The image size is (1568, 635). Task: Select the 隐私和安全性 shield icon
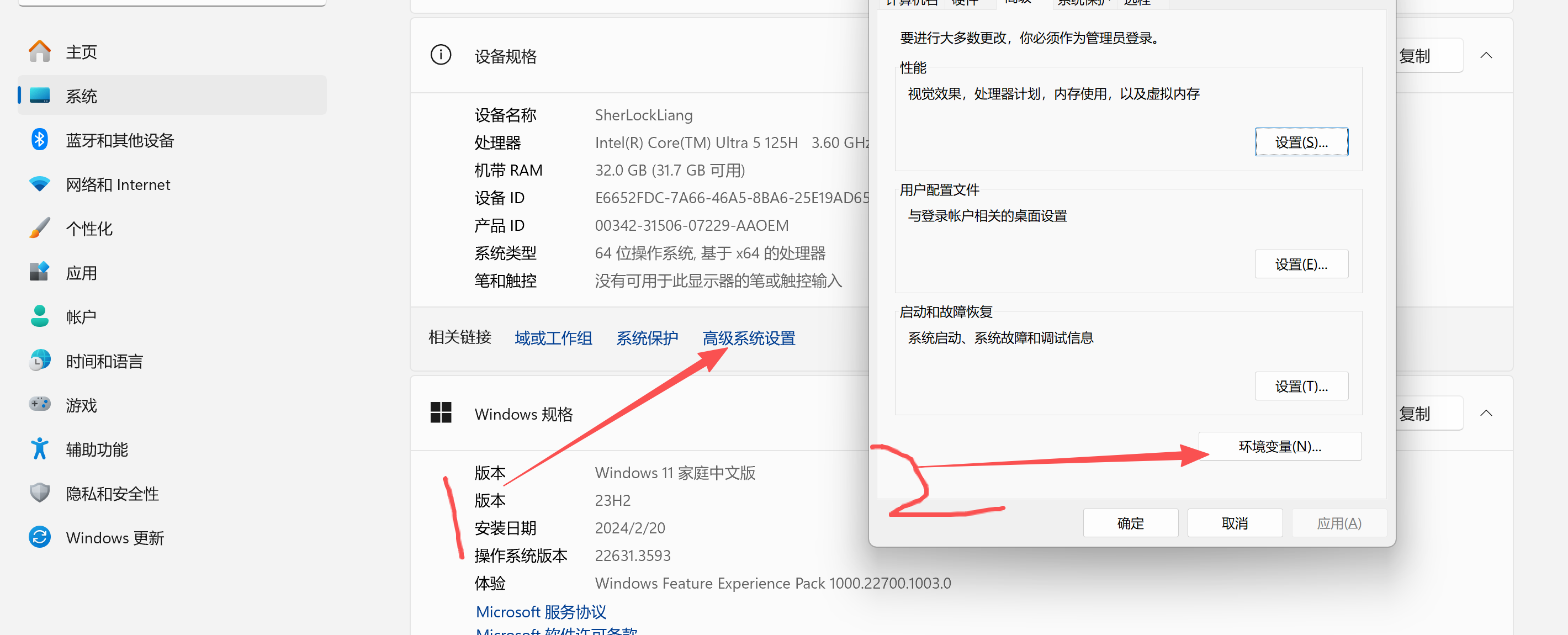coord(40,493)
